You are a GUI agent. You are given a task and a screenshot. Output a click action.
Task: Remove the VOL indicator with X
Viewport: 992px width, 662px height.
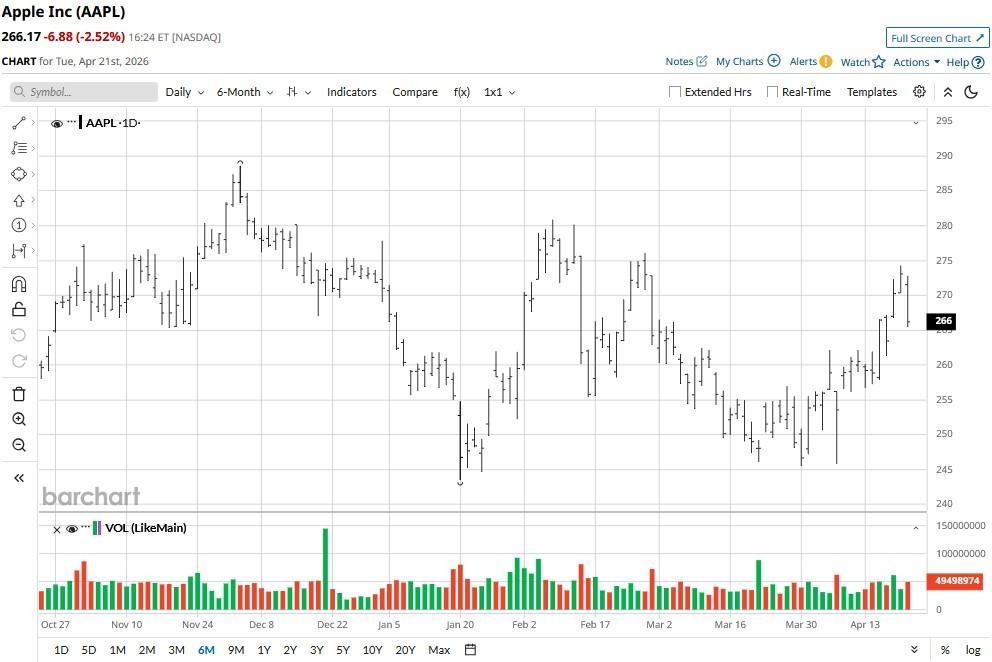click(x=57, y=530)
